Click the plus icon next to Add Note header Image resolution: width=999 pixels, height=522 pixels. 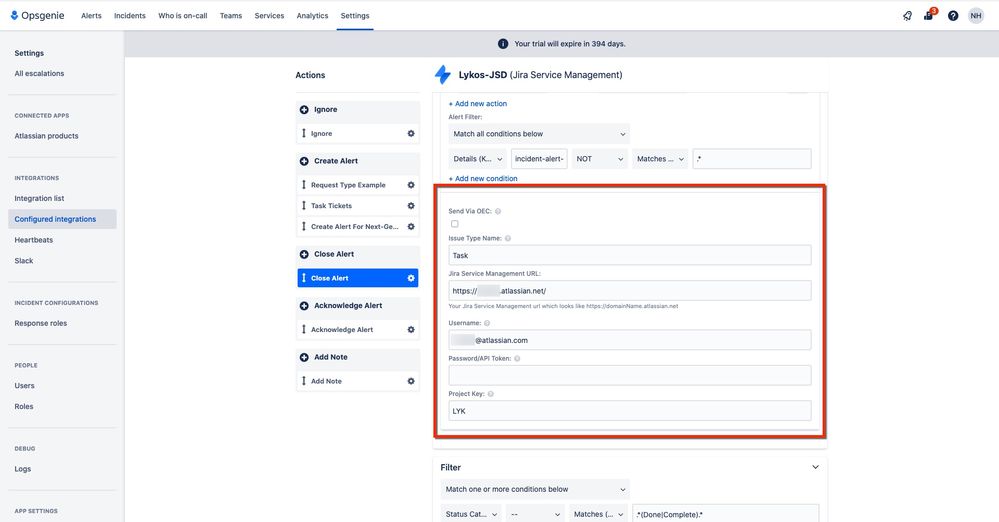304,358
